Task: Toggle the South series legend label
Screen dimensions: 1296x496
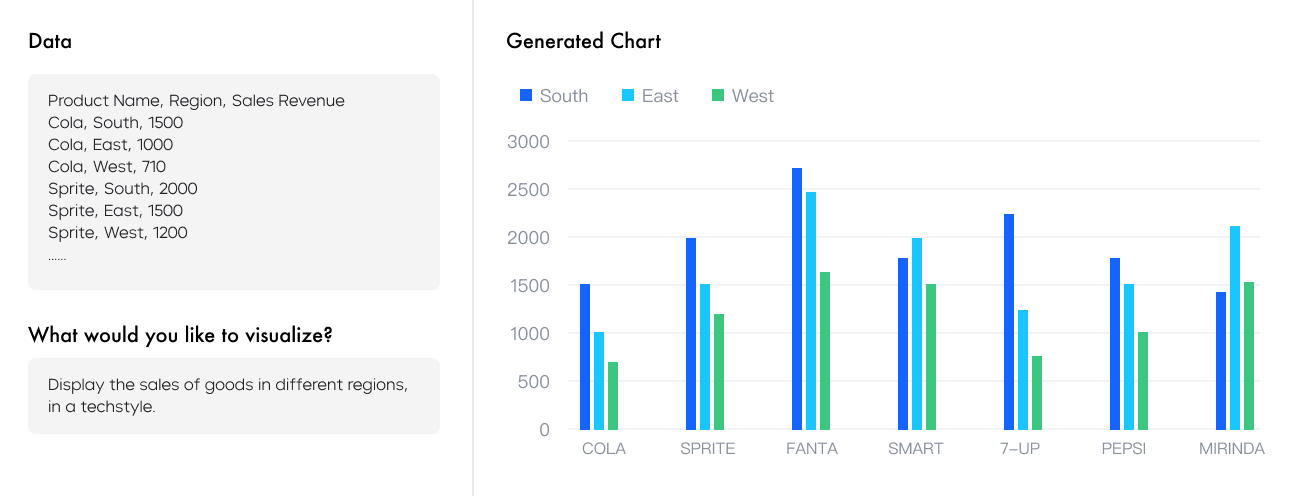Action: tap(563, 96)
